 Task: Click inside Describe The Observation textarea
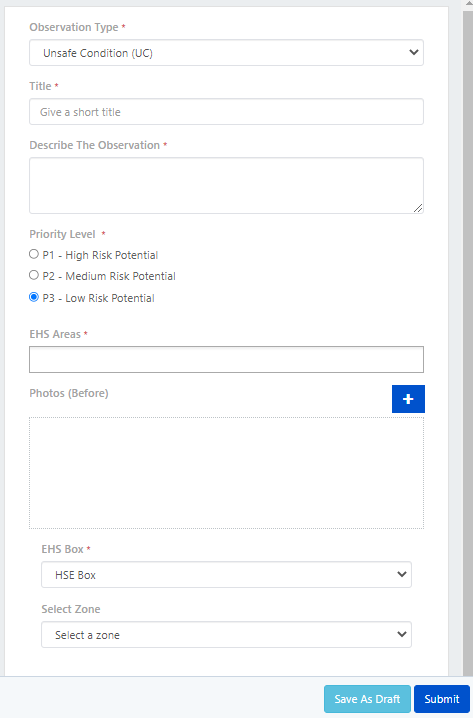[x=226, y=185]
